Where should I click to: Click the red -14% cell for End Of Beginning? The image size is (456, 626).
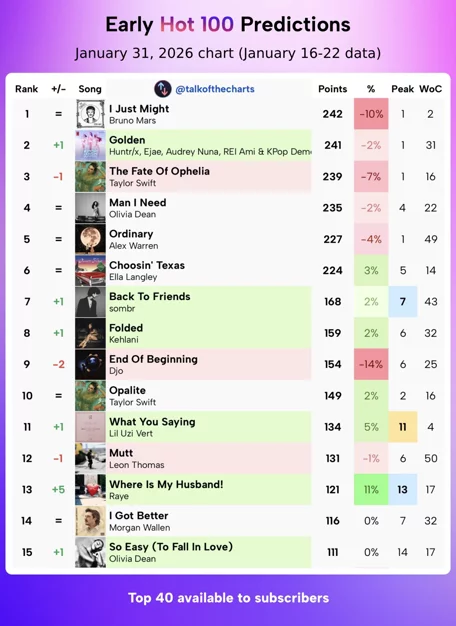[371, 364]
